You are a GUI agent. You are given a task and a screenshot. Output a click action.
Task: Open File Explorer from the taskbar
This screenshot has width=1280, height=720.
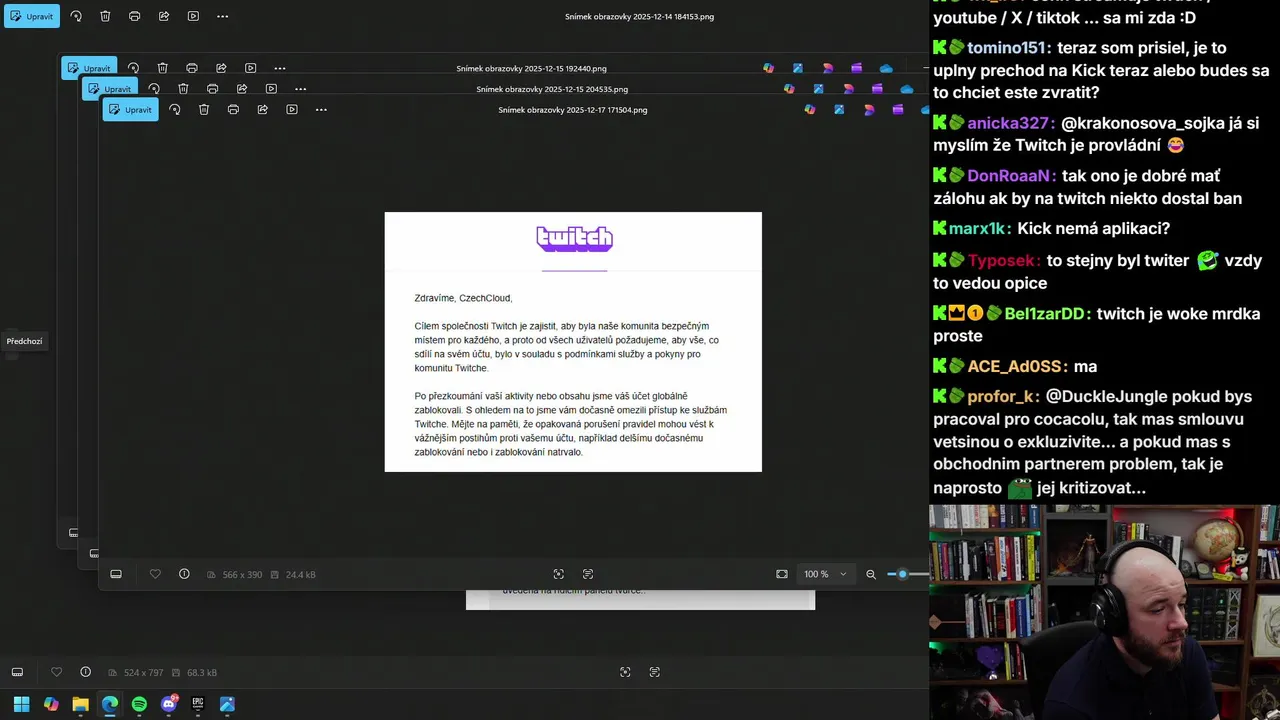tap(80, 704)
